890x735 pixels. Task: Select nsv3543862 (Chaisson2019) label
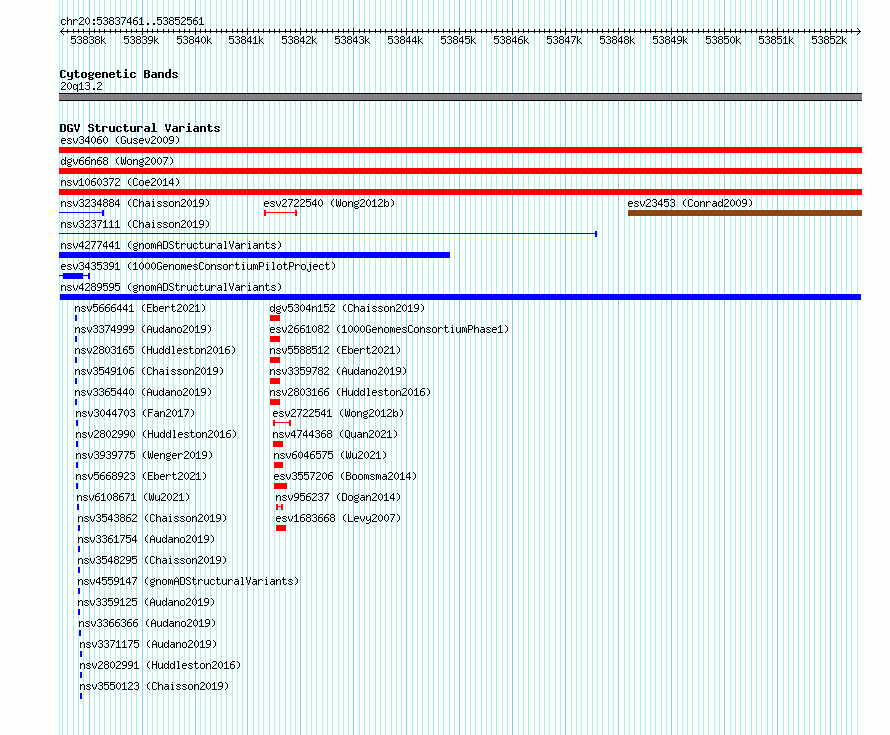click(152, 518)
